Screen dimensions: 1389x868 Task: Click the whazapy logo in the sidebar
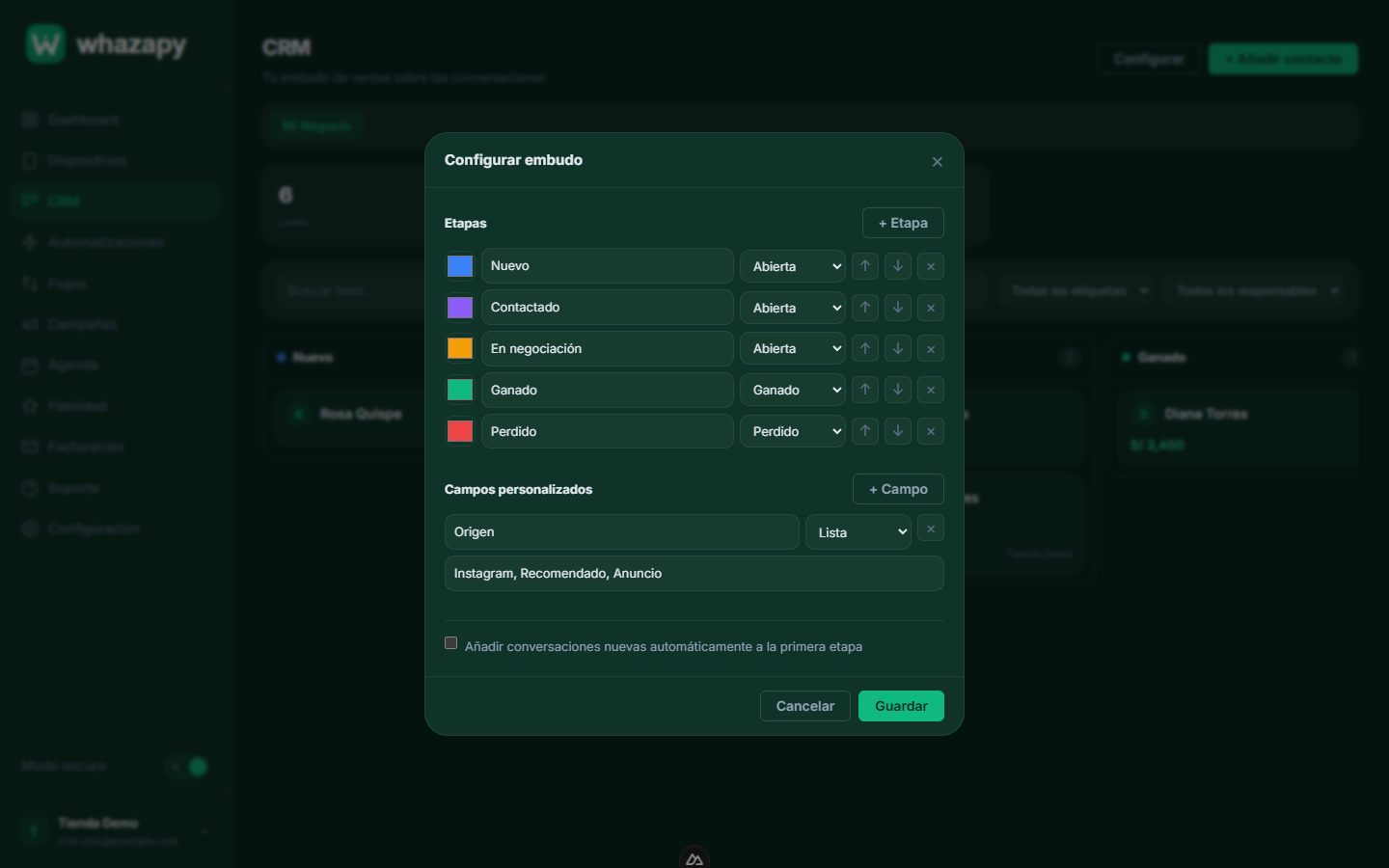click(x=106, y=44)
